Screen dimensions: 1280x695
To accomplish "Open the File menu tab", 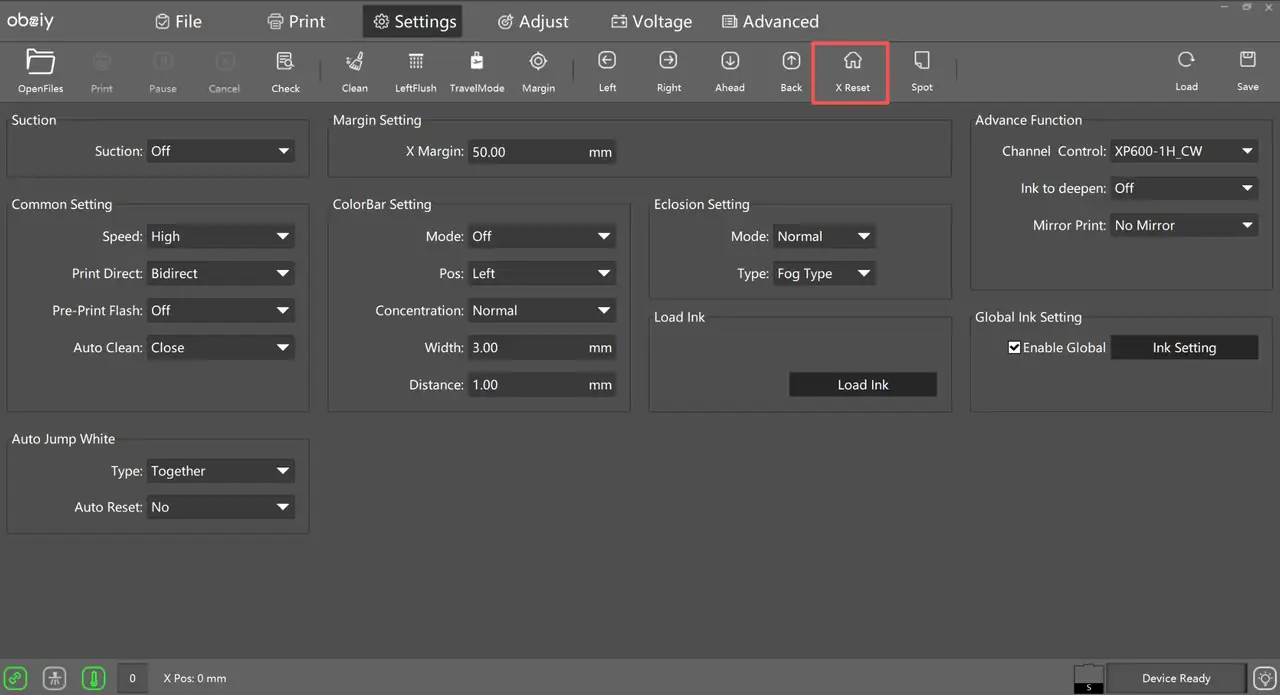I will pyautogui.click(x=178, y=21).
